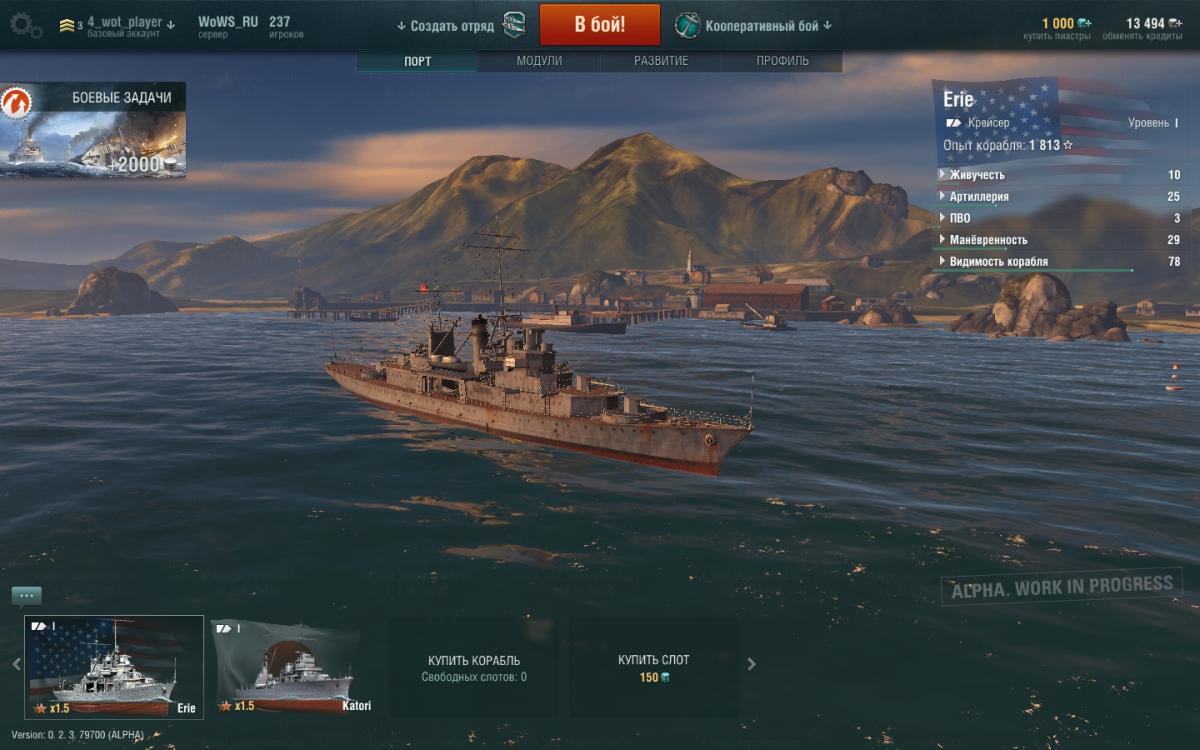Click the squad ship emblem icon
1200x750 pixels.
pos(514,24)
